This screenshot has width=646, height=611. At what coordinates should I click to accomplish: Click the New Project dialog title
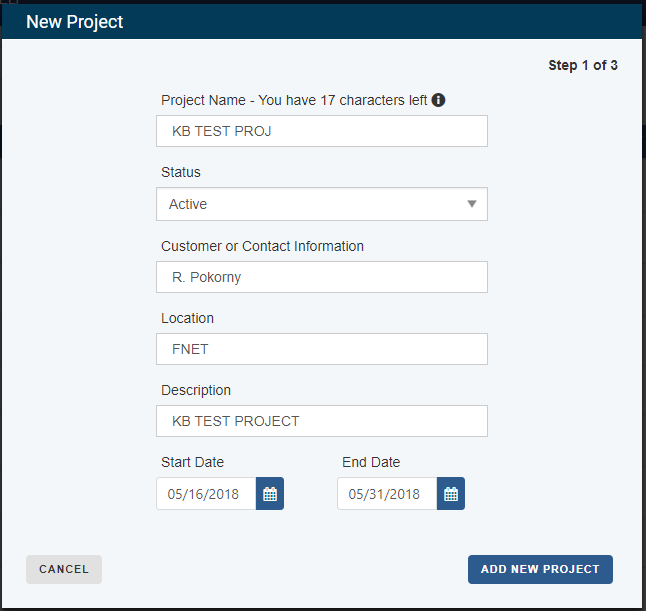75,22
